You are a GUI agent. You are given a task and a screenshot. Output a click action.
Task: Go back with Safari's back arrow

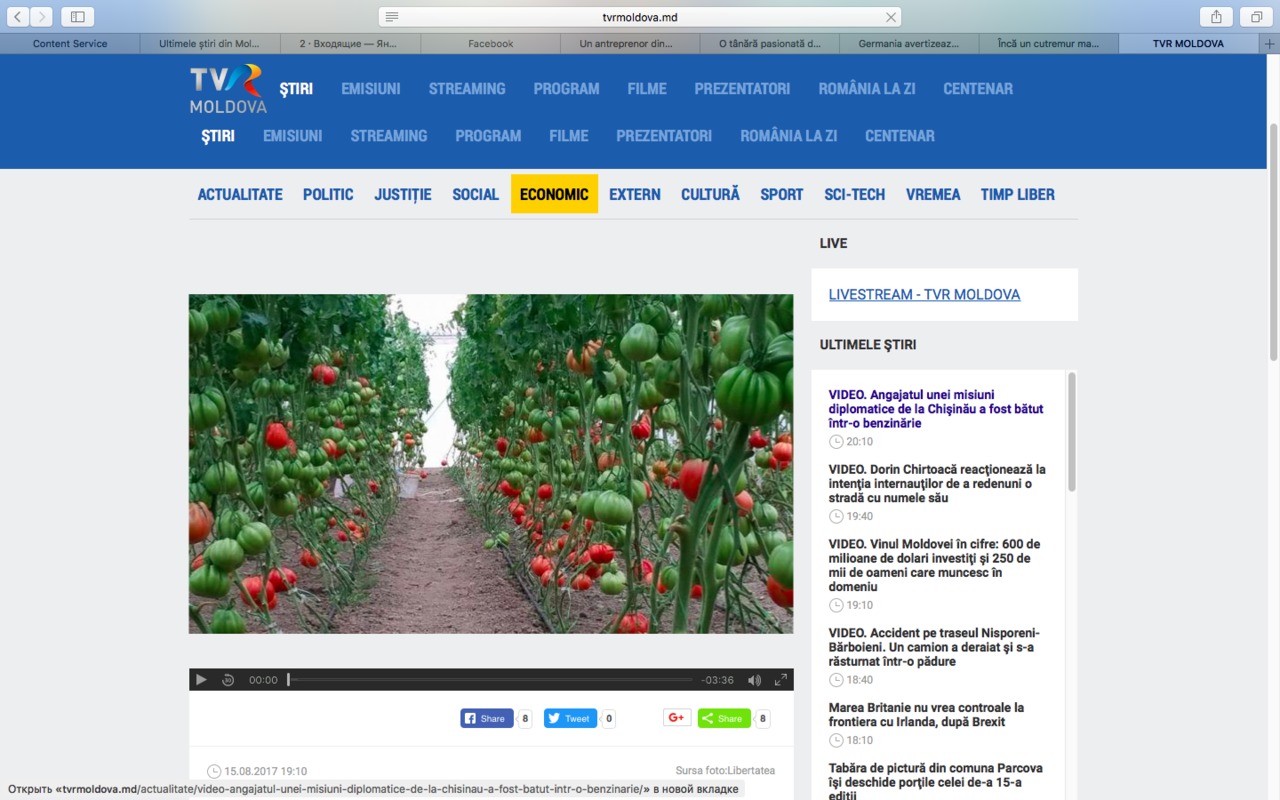click(18, 17)
